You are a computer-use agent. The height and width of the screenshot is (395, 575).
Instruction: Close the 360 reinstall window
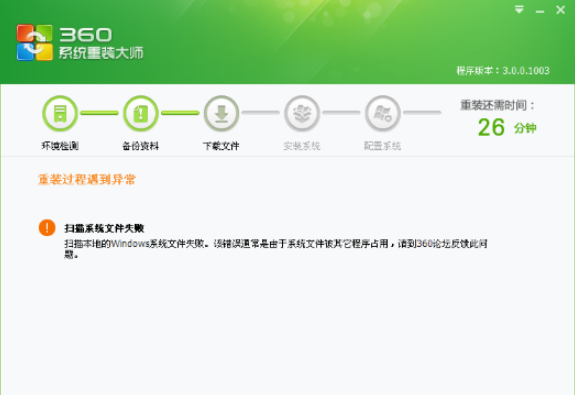click(560, 10)
